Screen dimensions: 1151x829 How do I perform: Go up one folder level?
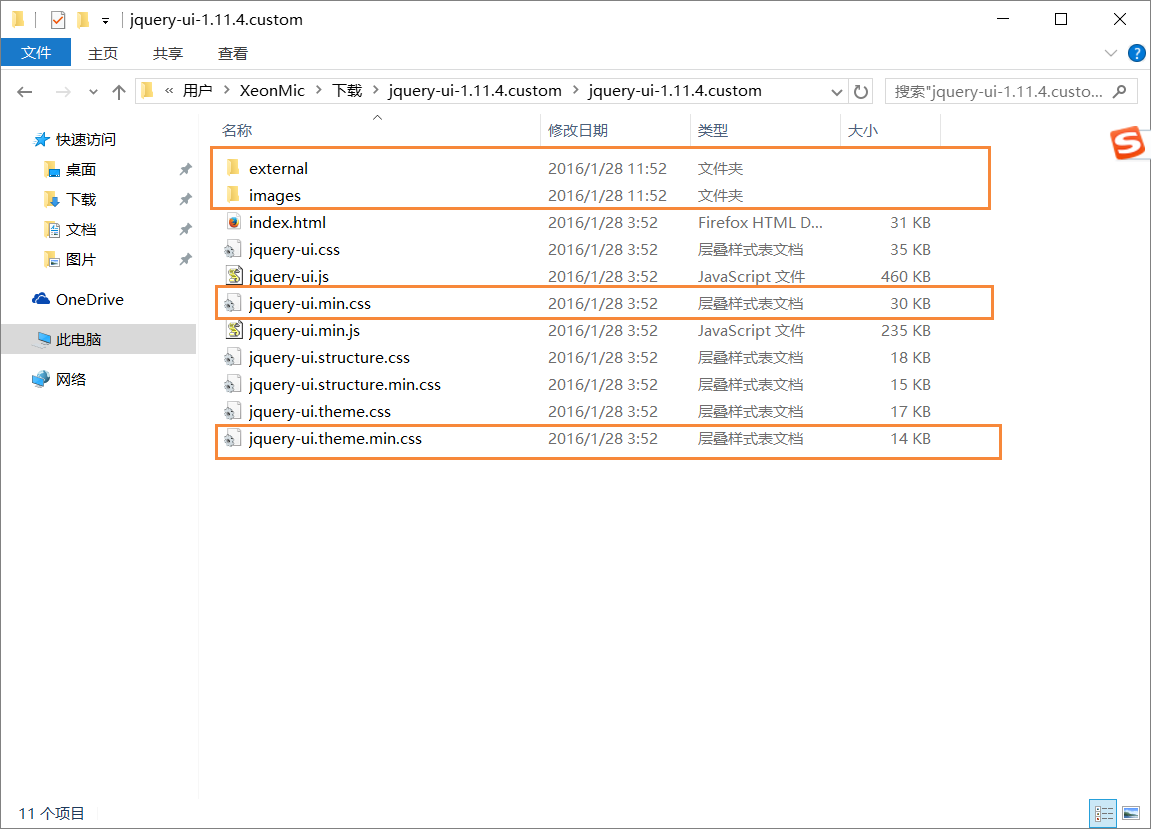119,92
